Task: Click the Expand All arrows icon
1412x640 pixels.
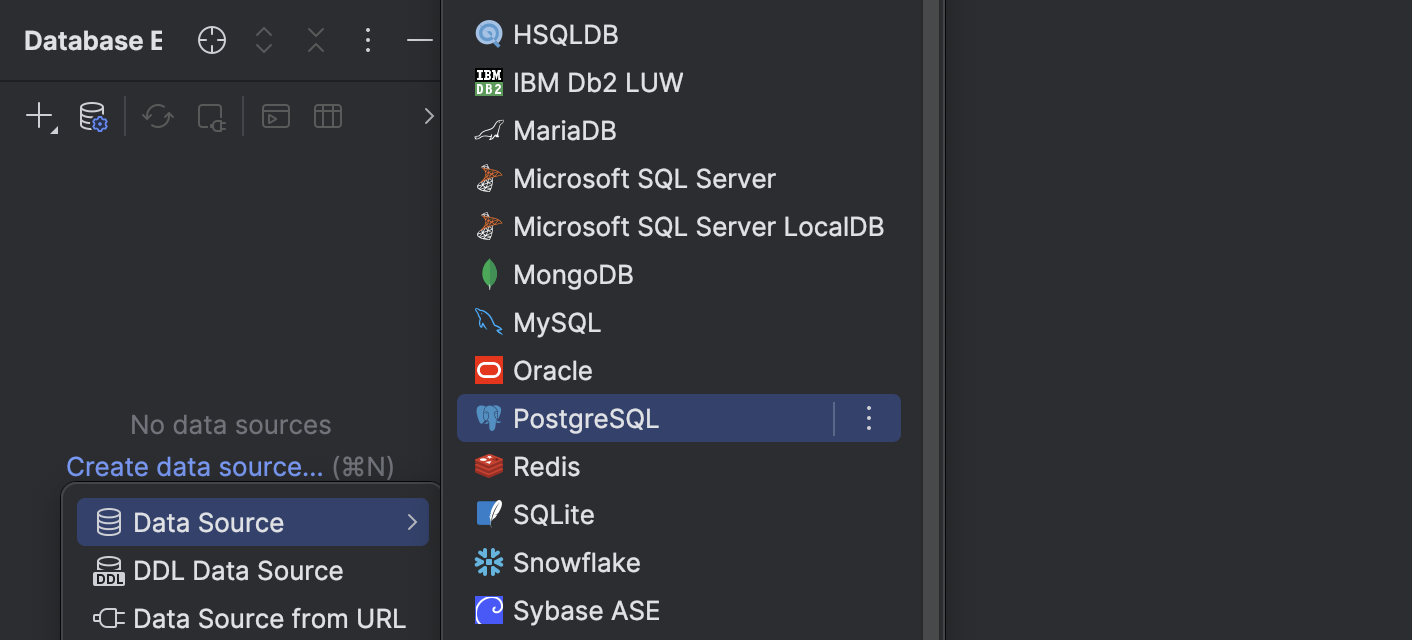Action: (x=264, y=40)
